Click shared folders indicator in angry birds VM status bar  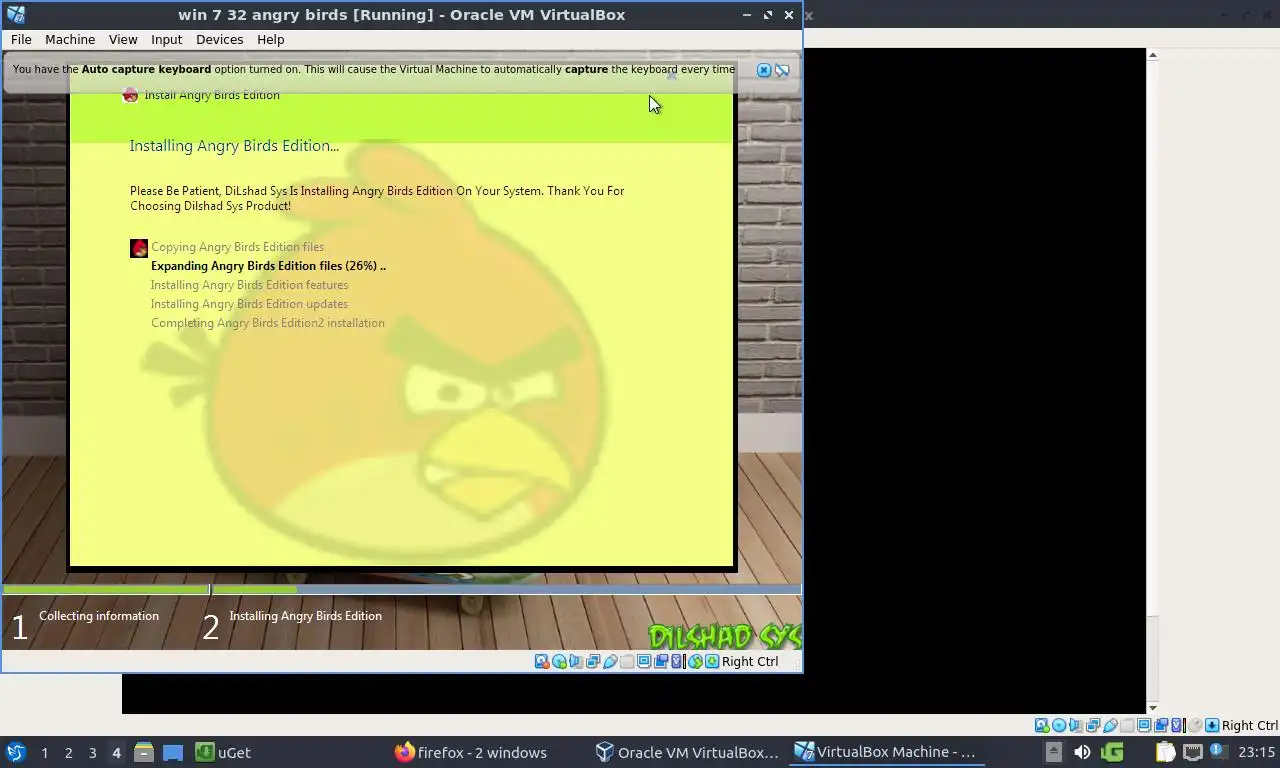(x=627, y=661)
